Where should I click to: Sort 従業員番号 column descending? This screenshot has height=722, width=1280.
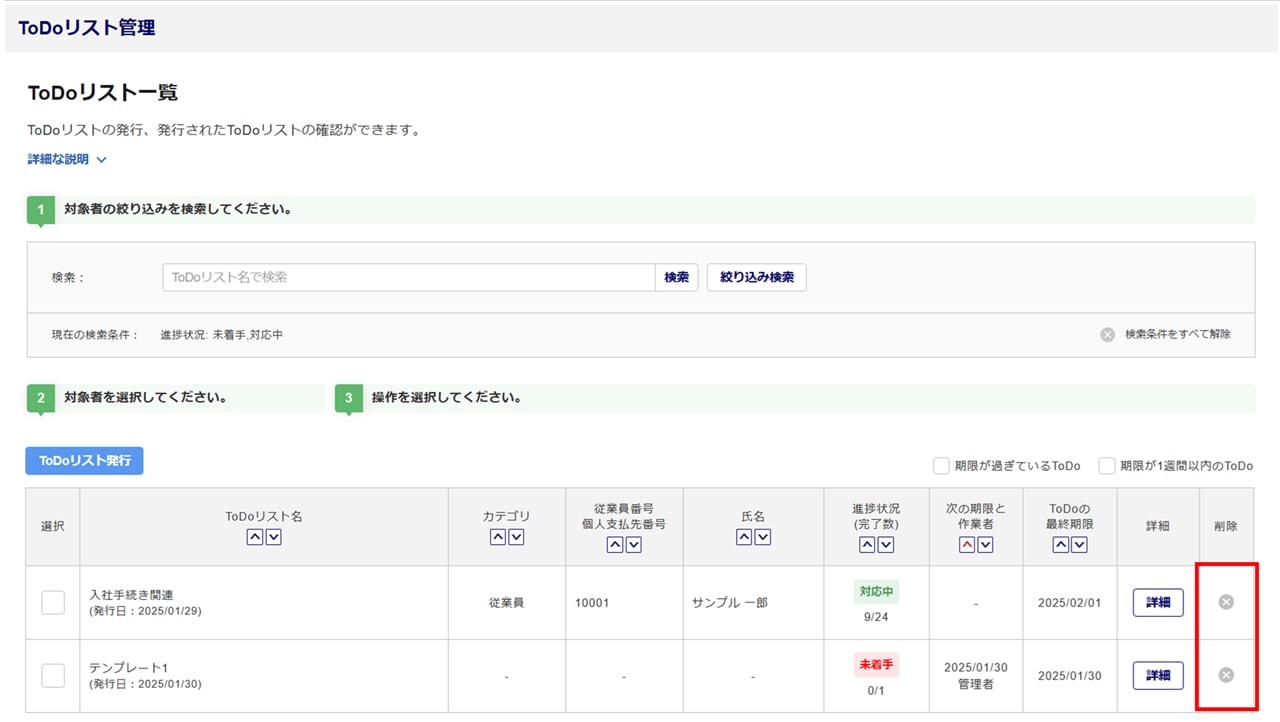(633, 545)
